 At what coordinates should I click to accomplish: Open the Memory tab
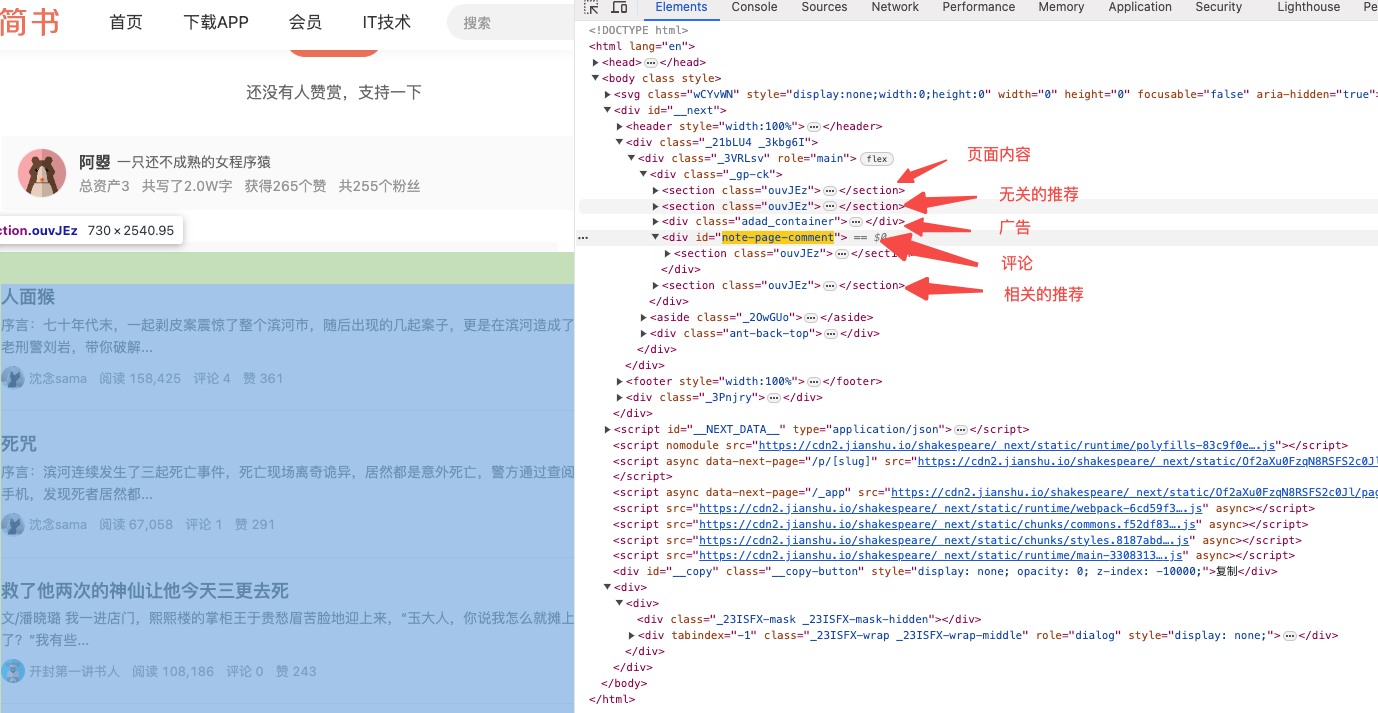1061,7
